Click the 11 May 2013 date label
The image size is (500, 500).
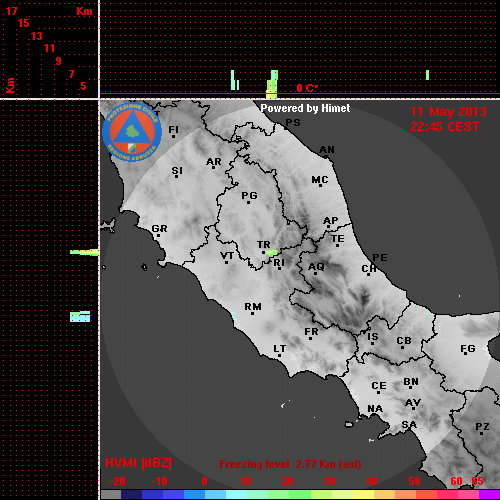tap(448, 112)
